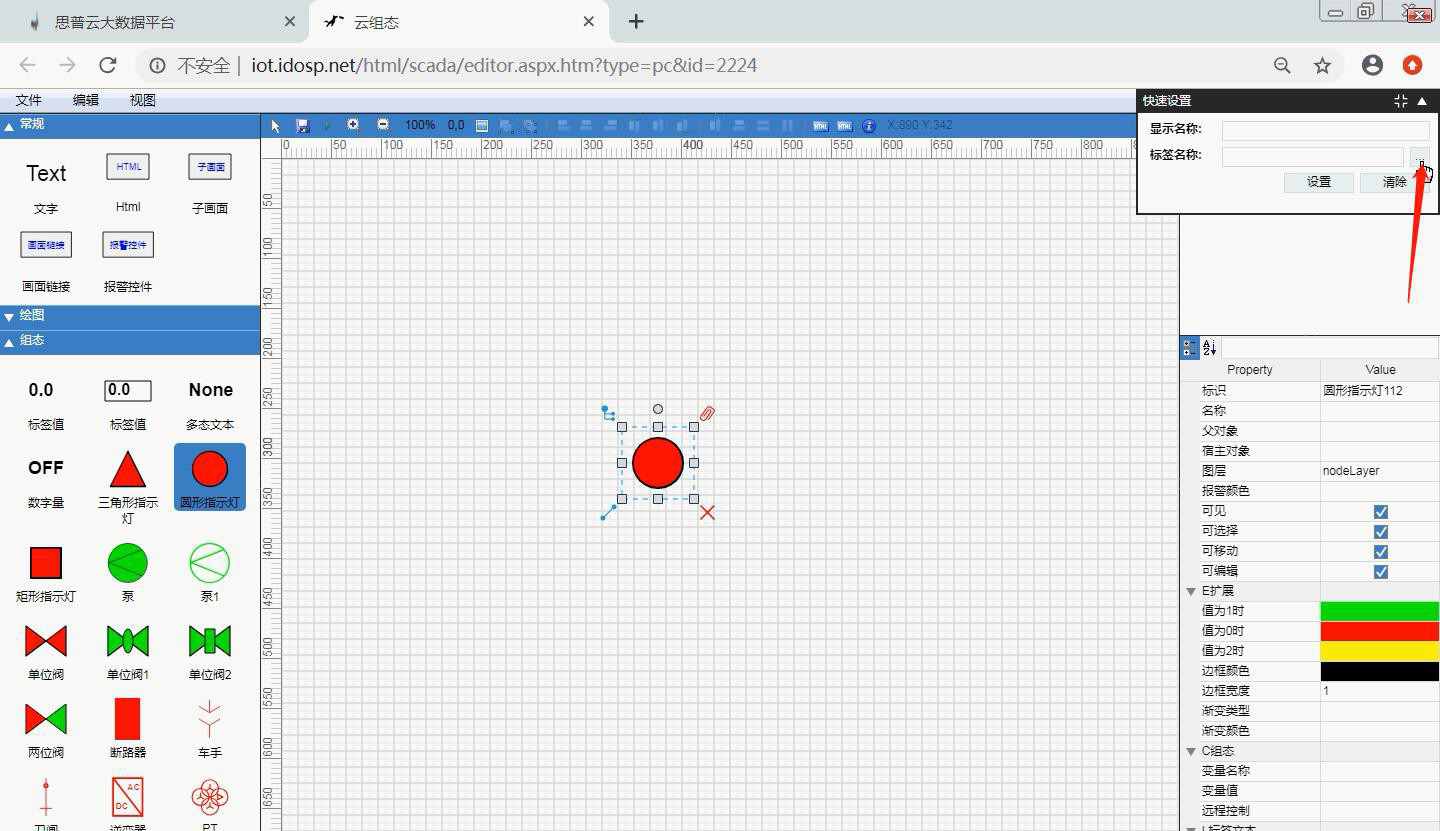Collapse the E扩展 property group
The image size is (1440, 831).
[1191, 591]
